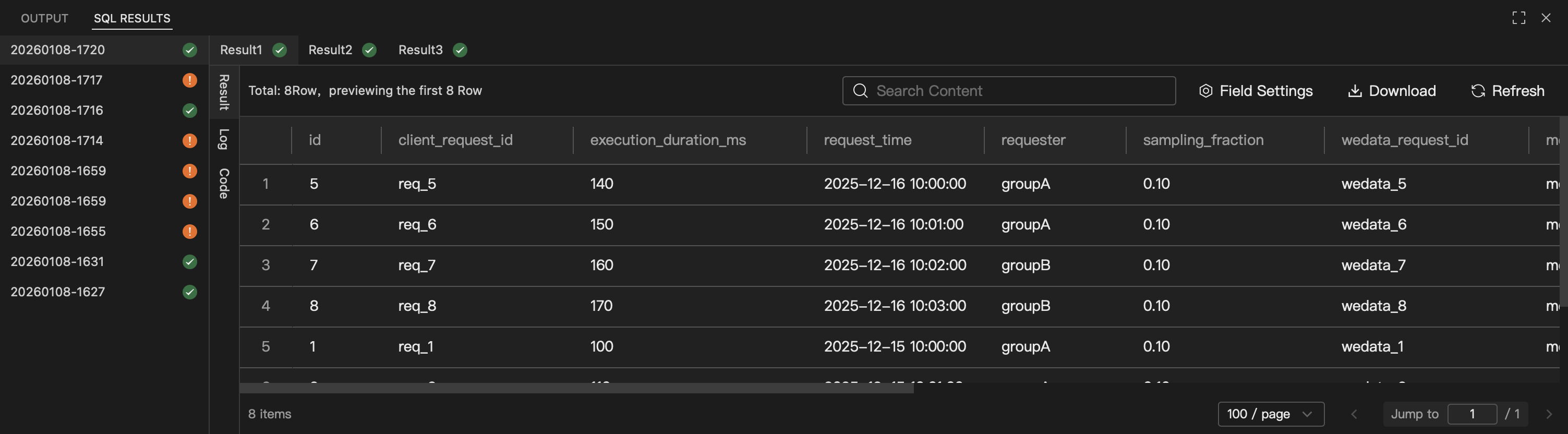Image resolution: width=1568 pixels, height=434 pixels.
Task: Open the vertical Code tab
Action: pyautogui.click(x=224, y=183)
